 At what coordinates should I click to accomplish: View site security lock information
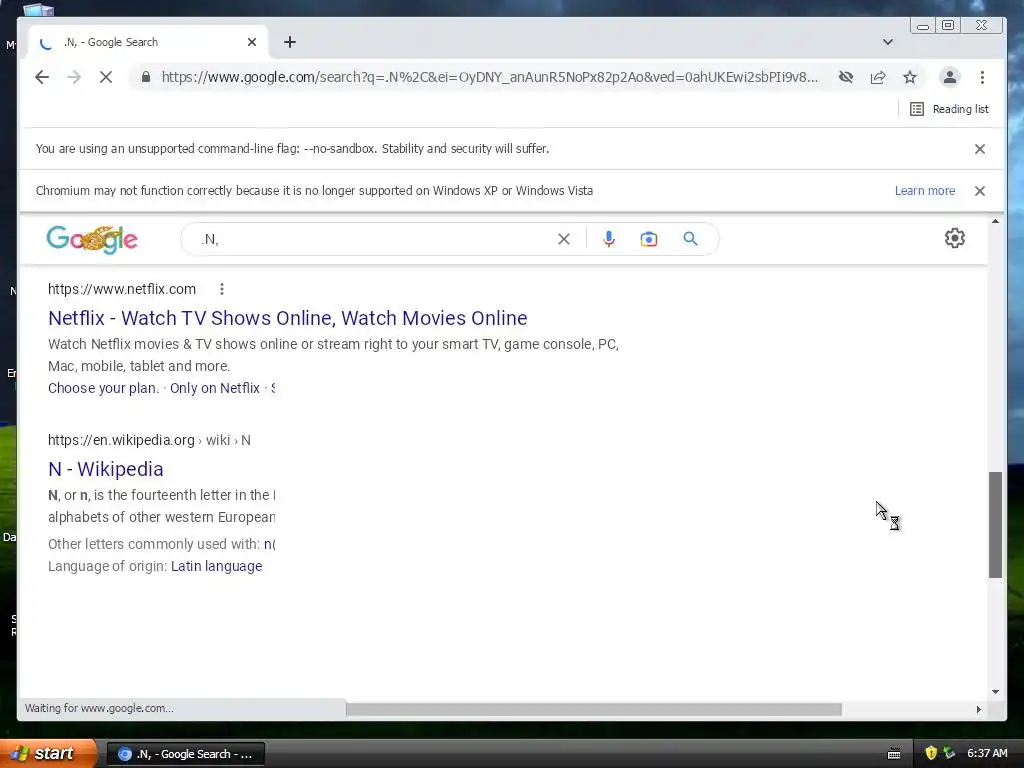click(146, 77)
